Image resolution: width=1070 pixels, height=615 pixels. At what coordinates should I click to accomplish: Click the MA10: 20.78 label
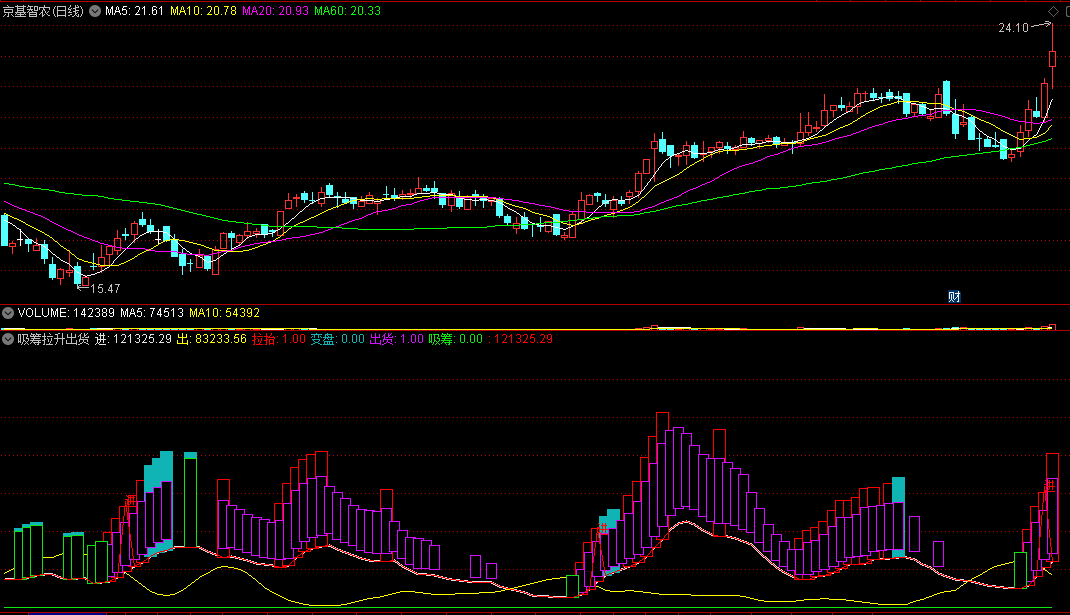[203, 11]
